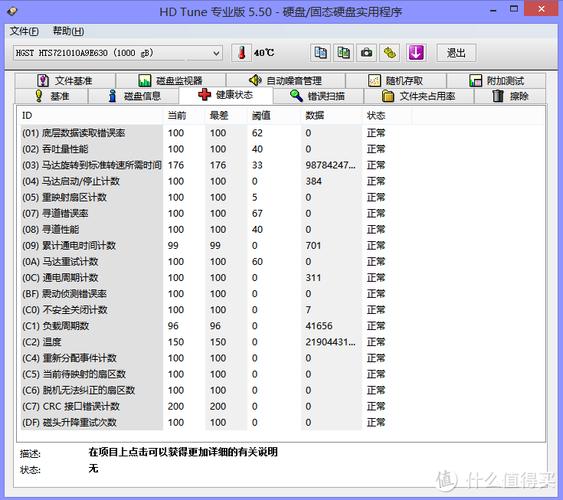The image size is (563, 500).
Task: Switch to the 基准 tab
Action: coord(52,96)
